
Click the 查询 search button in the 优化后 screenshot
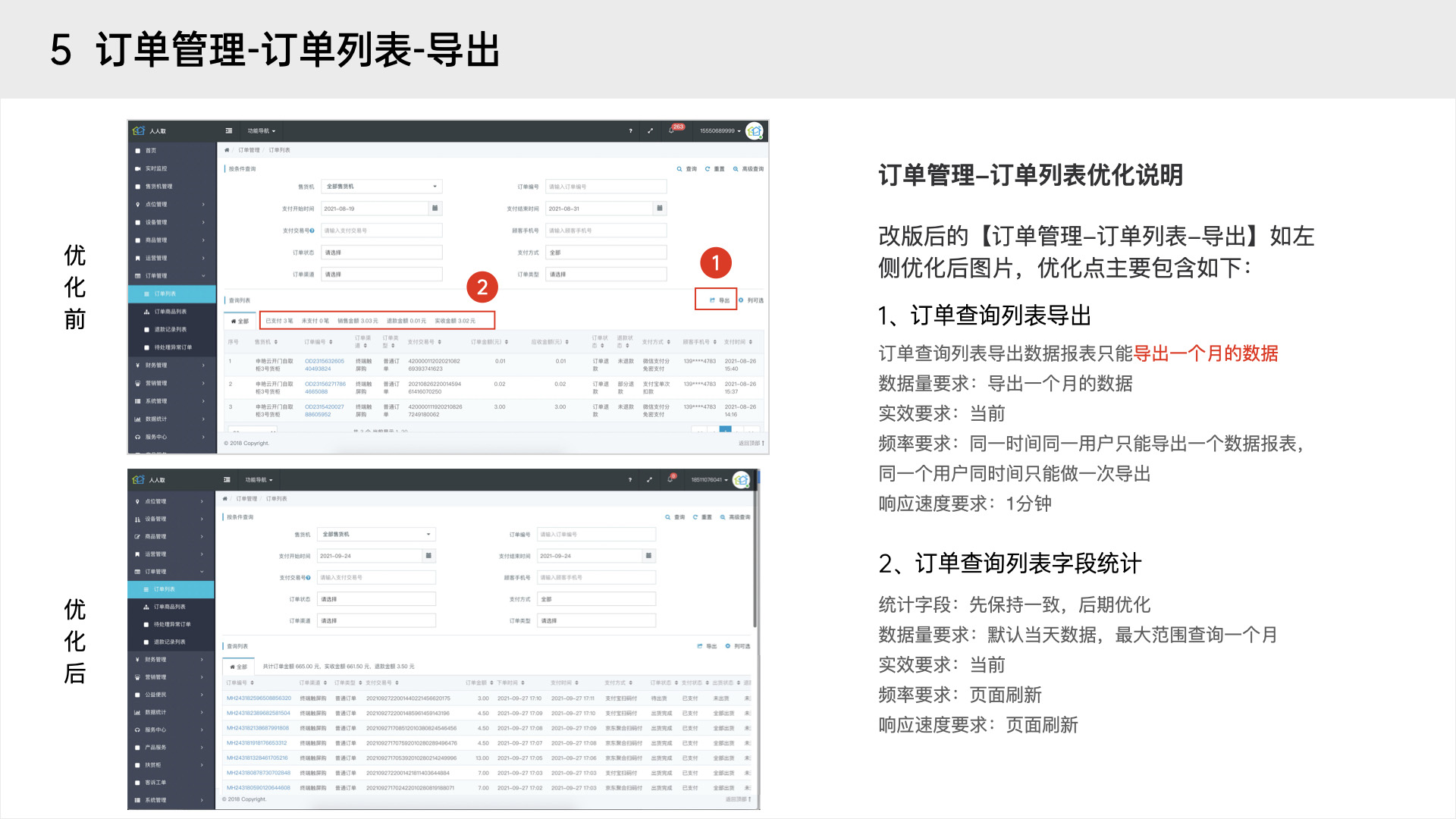tap(676, 517)
